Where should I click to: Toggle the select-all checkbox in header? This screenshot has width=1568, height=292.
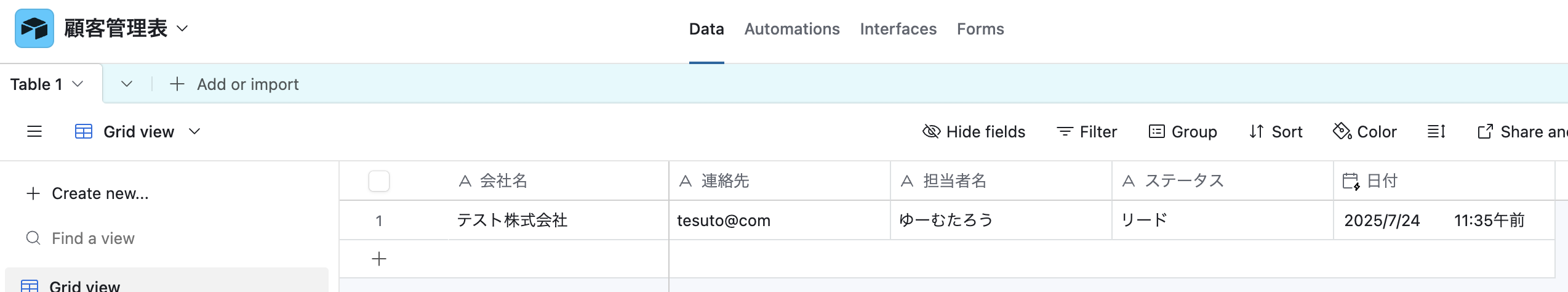(379, 181)
